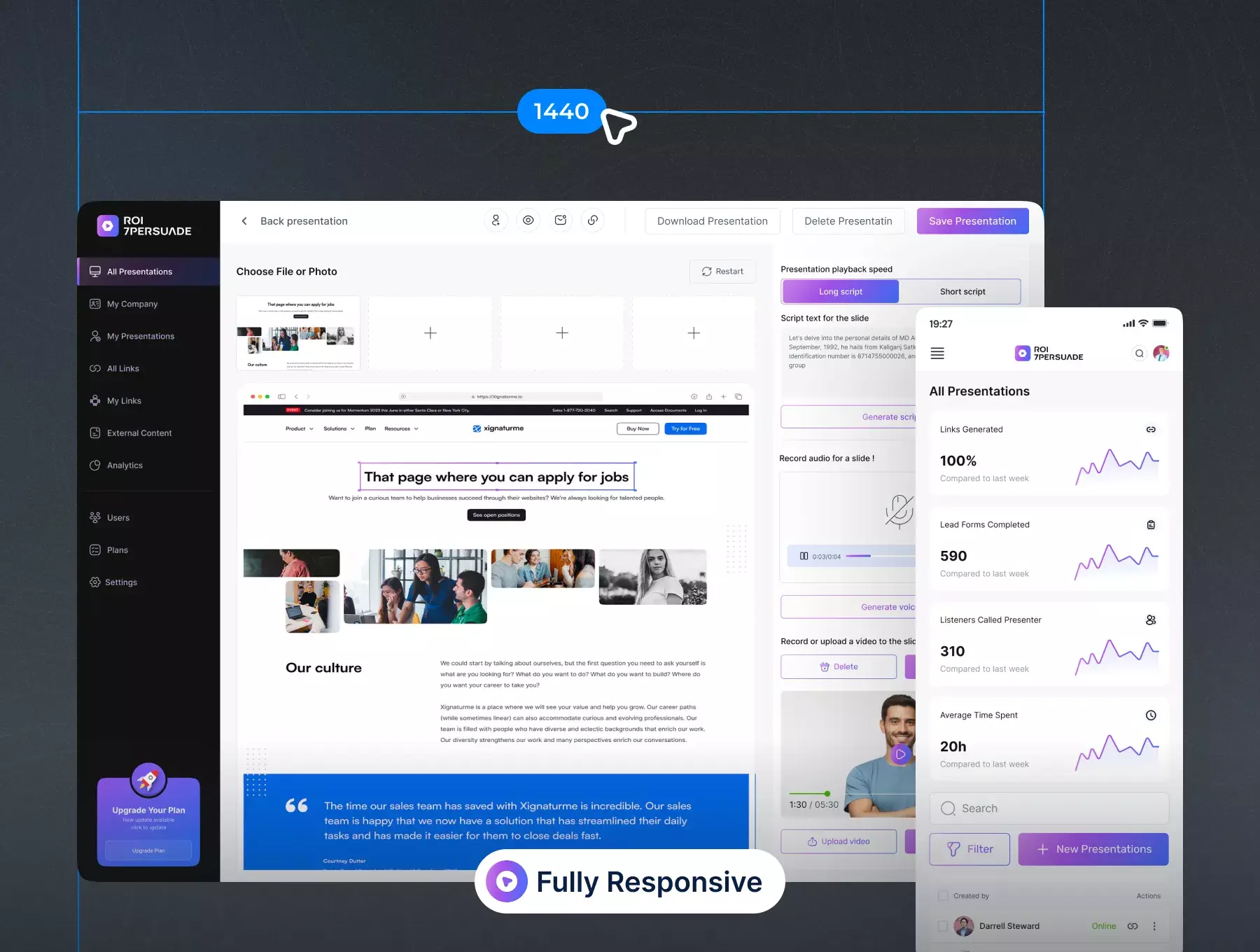
Task: Click the search magnifier icon in mobile header
Action: (1139, 353)
